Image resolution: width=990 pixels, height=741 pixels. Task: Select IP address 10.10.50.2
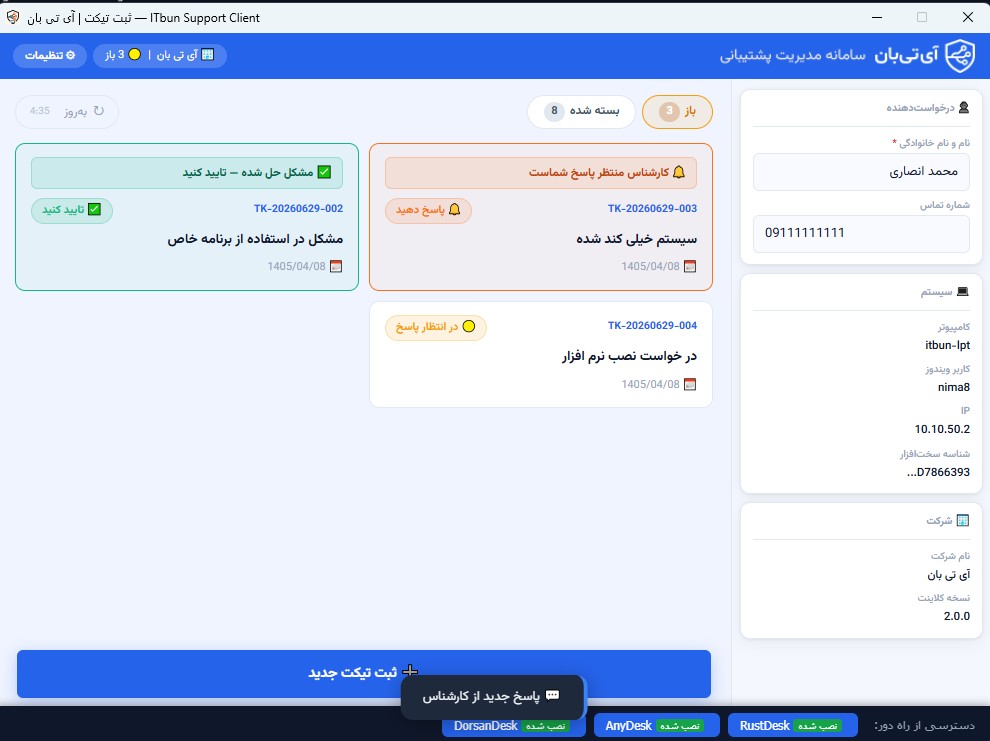click(942, 429)
